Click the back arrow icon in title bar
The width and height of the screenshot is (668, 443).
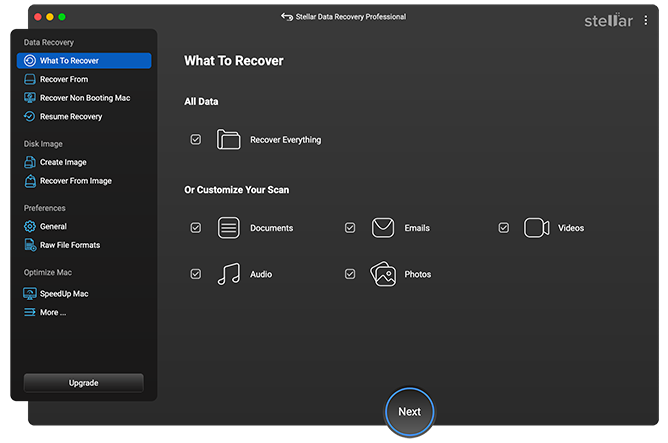(287, 17)
